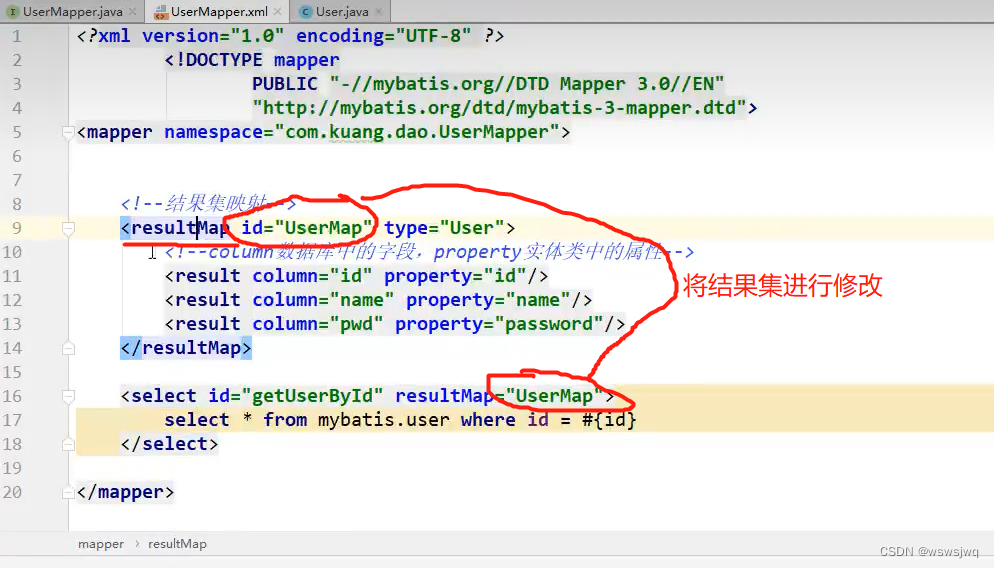Click the namespace attribute on line 5
Screen dimensions: 994x568
pyautogui.click(x=214, y=132)
